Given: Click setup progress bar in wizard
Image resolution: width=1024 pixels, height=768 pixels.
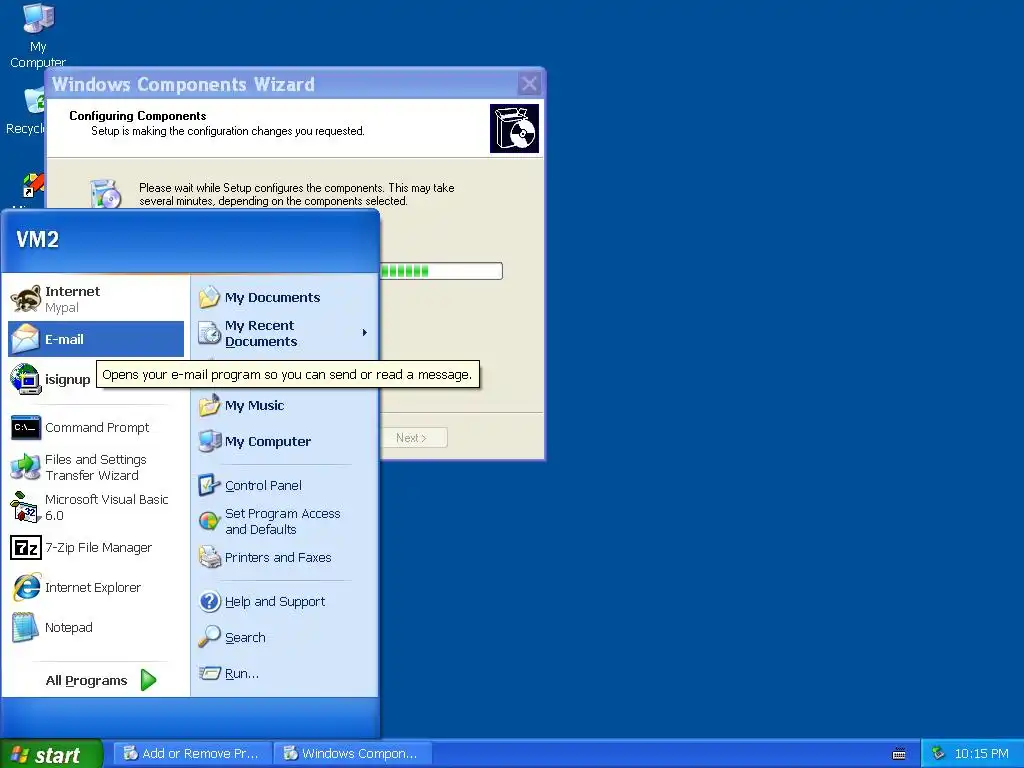Looking at the screenshot, I should (441, 271).
